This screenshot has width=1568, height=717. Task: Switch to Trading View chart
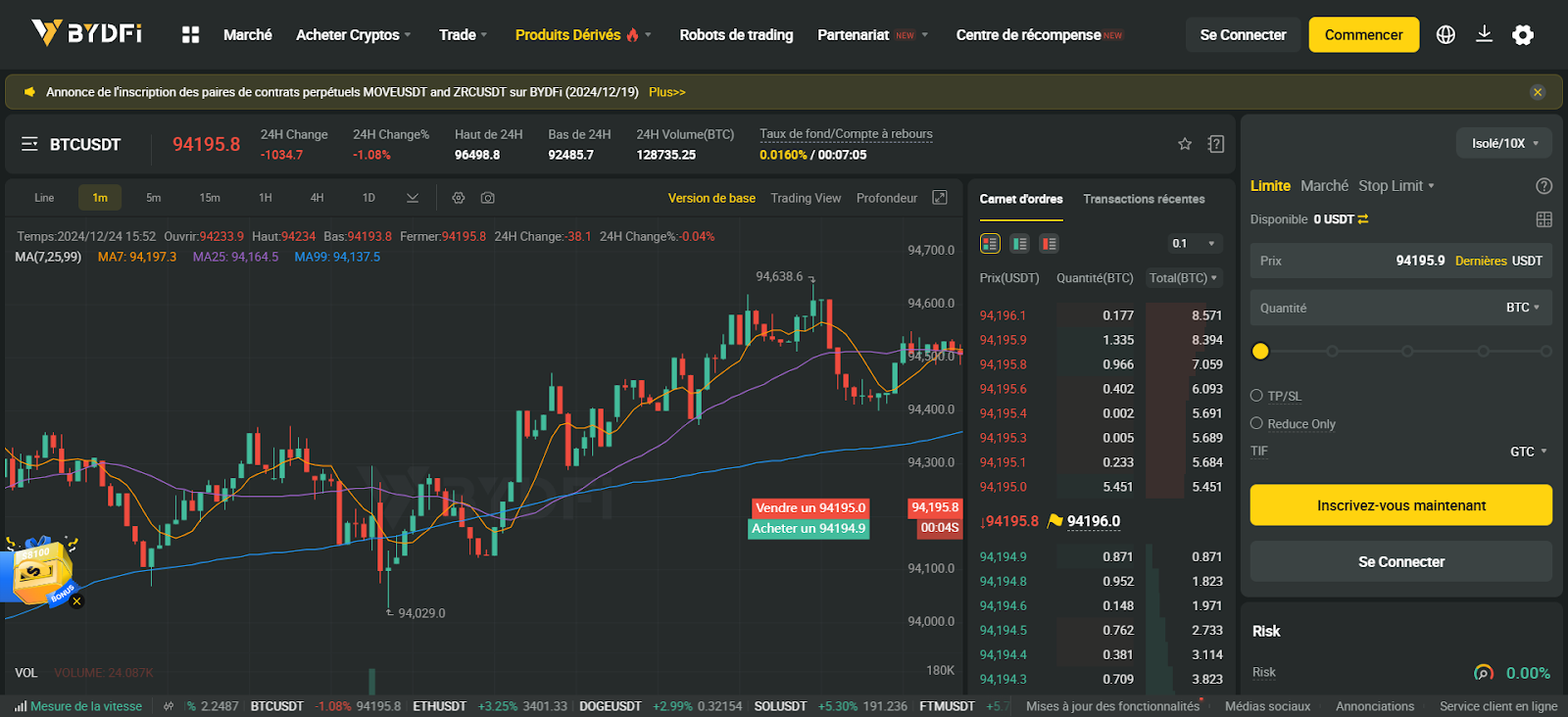[x=806, y=198]
